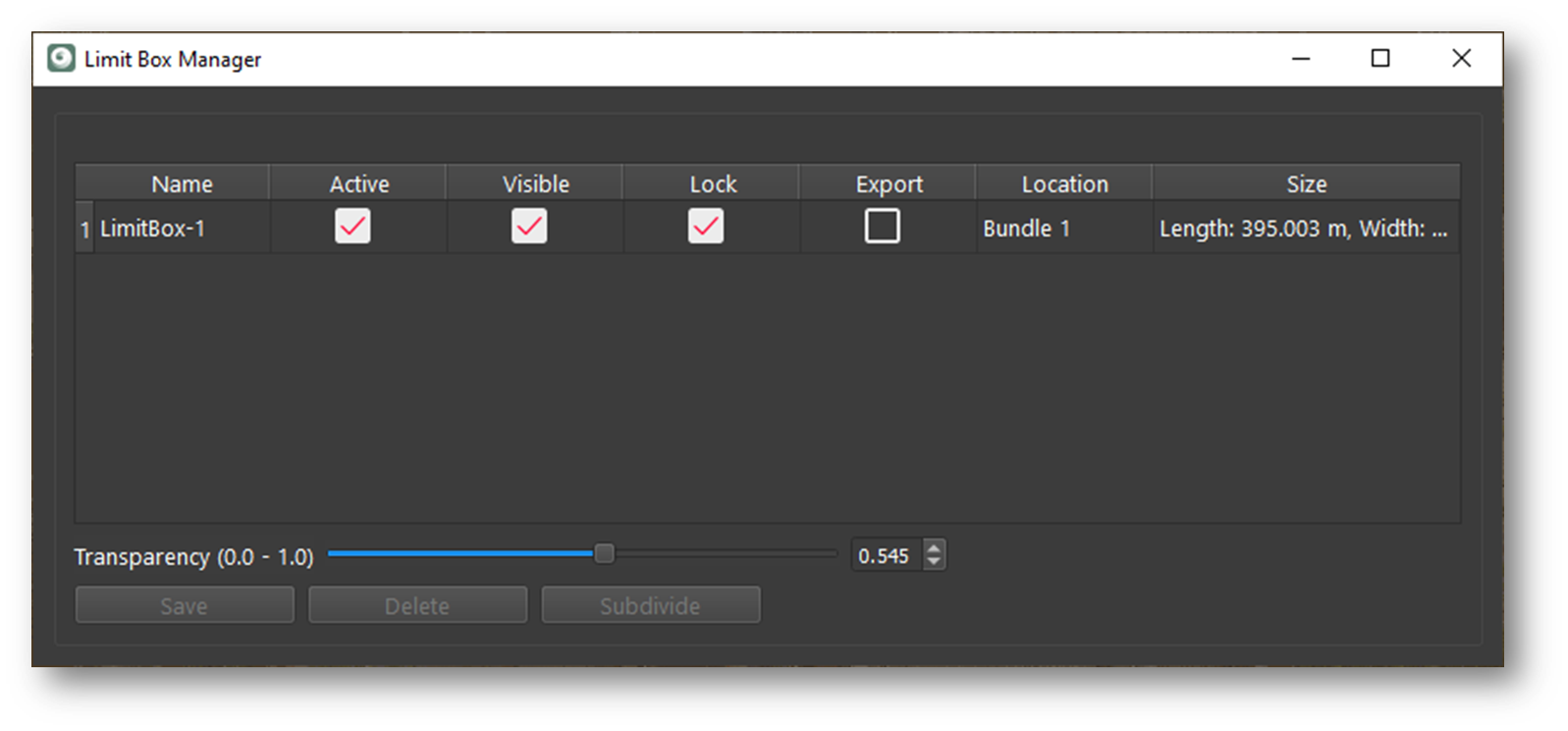Click the Location column header

tap(1064, 183)
